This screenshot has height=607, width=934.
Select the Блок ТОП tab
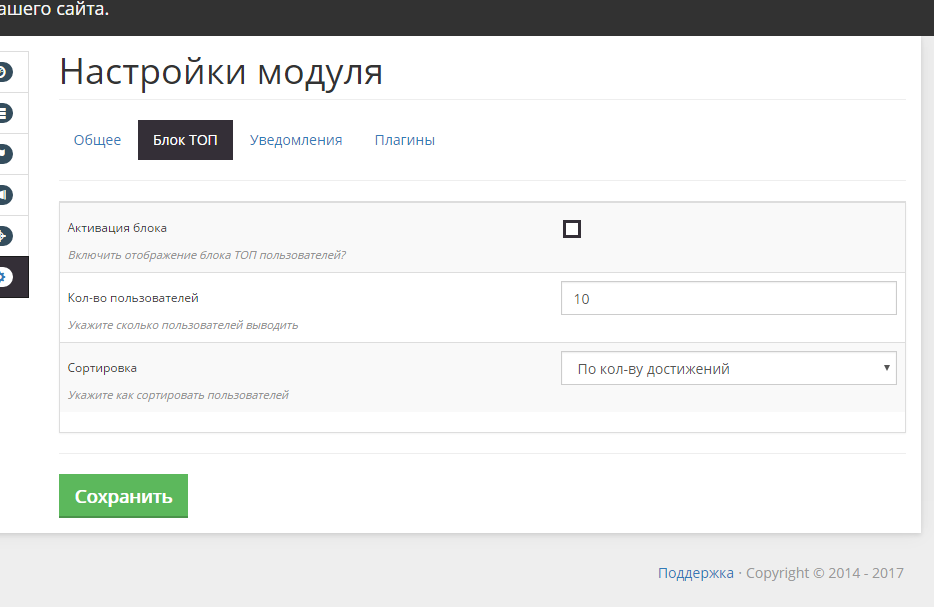pyautogui.click(x=185, y=140)
